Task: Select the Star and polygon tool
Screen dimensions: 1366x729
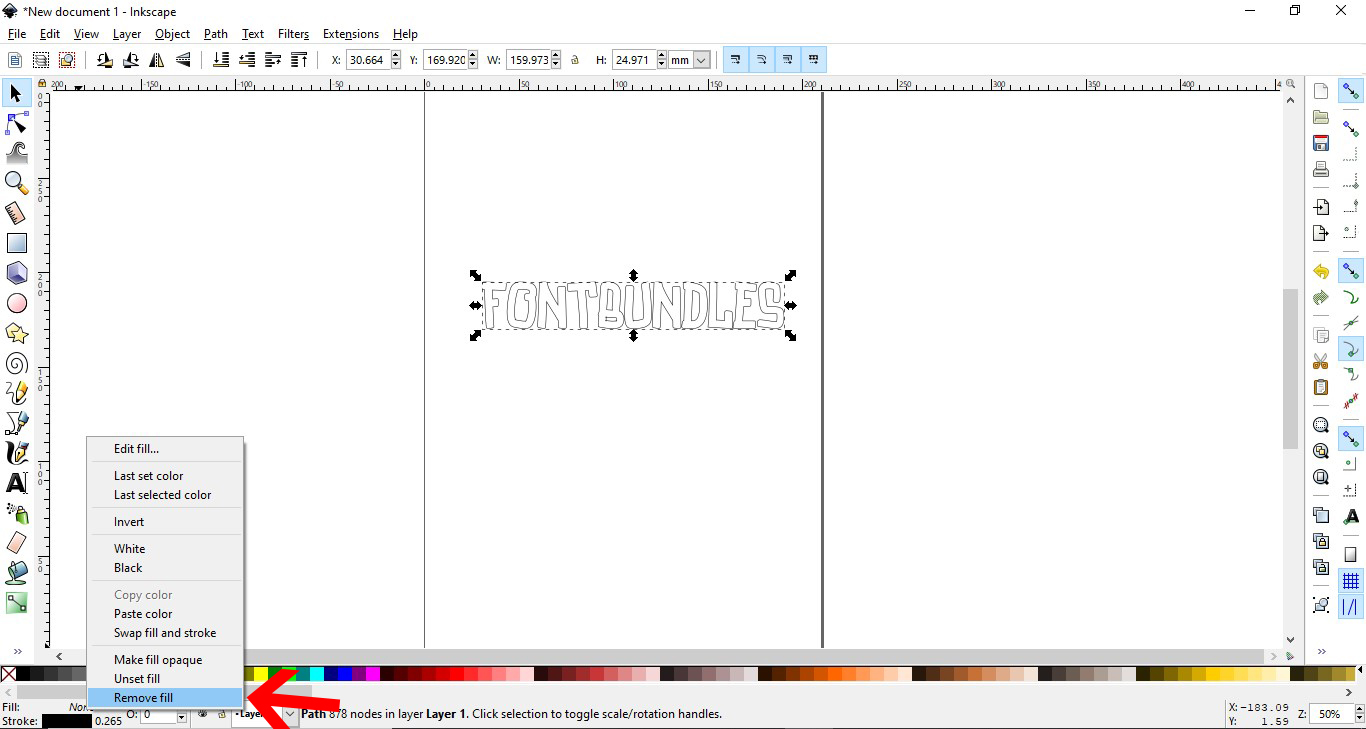Action: click(16, 333)
